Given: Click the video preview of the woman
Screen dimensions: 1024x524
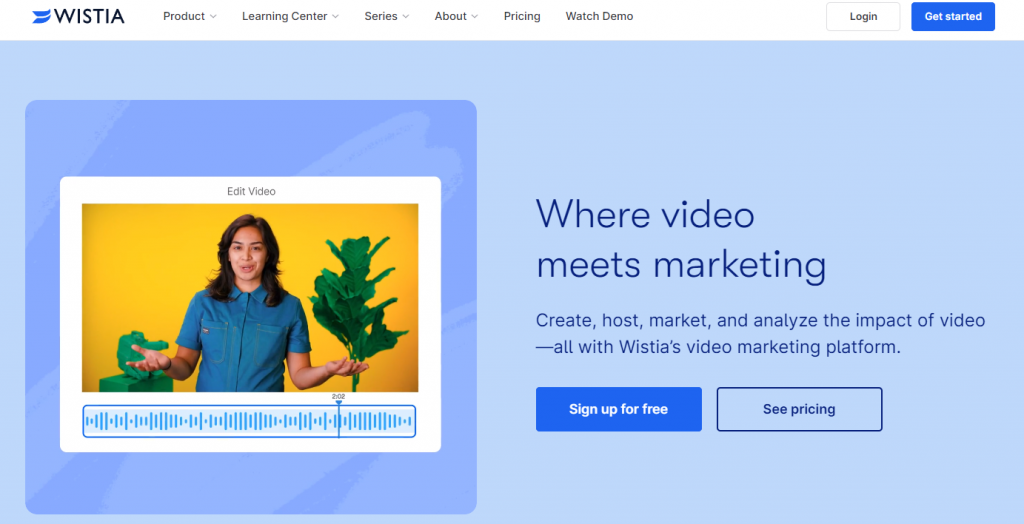Looking at the screenshot, I should coord(250,298).
